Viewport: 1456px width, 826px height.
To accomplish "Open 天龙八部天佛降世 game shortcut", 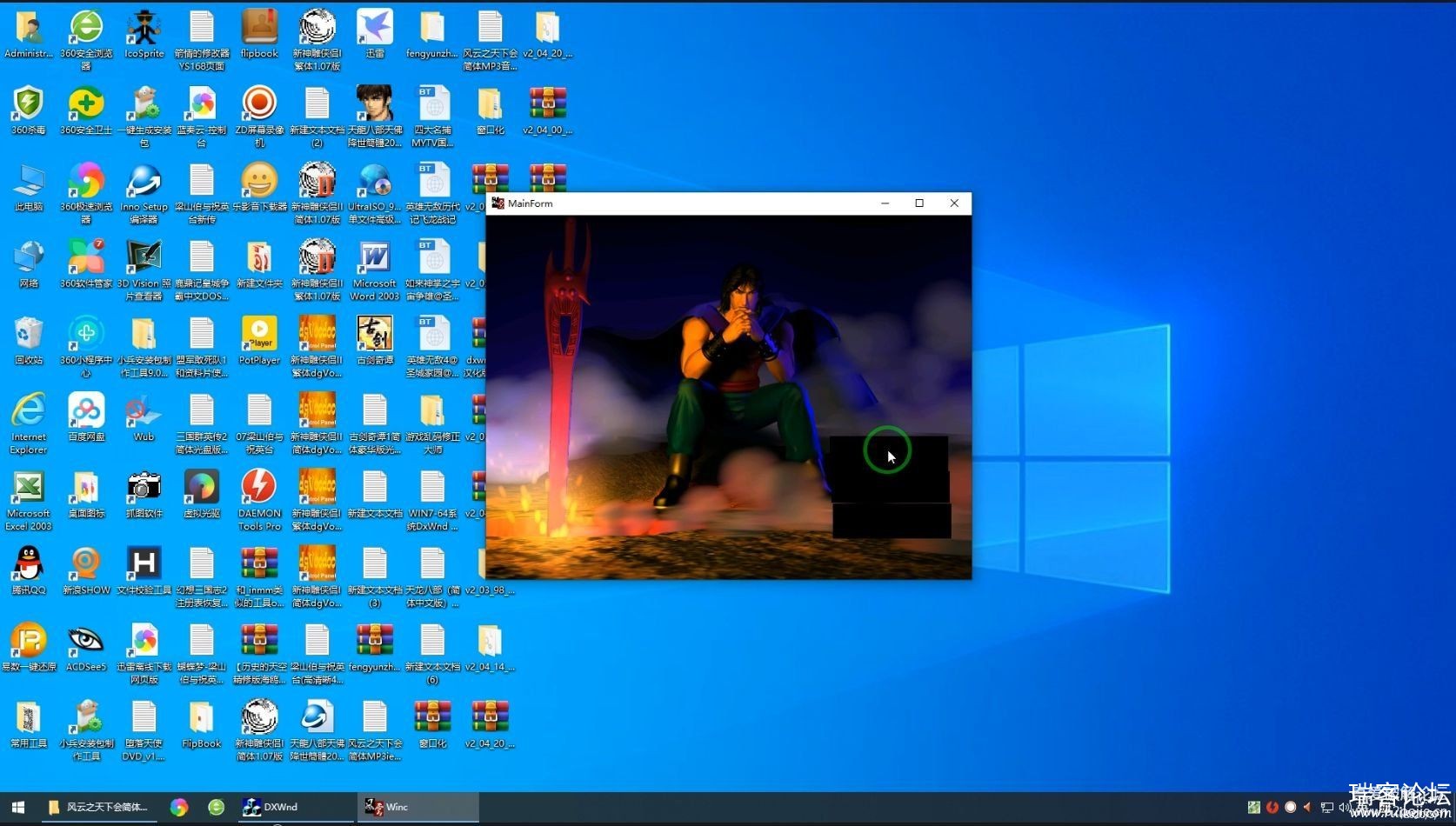I will tap(375, 117).
